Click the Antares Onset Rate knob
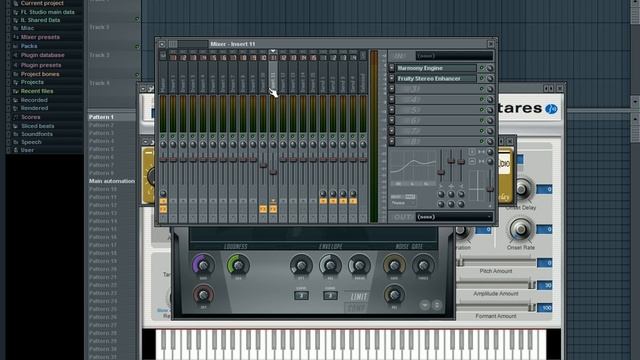Viewport: 640px width, 360px height. 520,230
